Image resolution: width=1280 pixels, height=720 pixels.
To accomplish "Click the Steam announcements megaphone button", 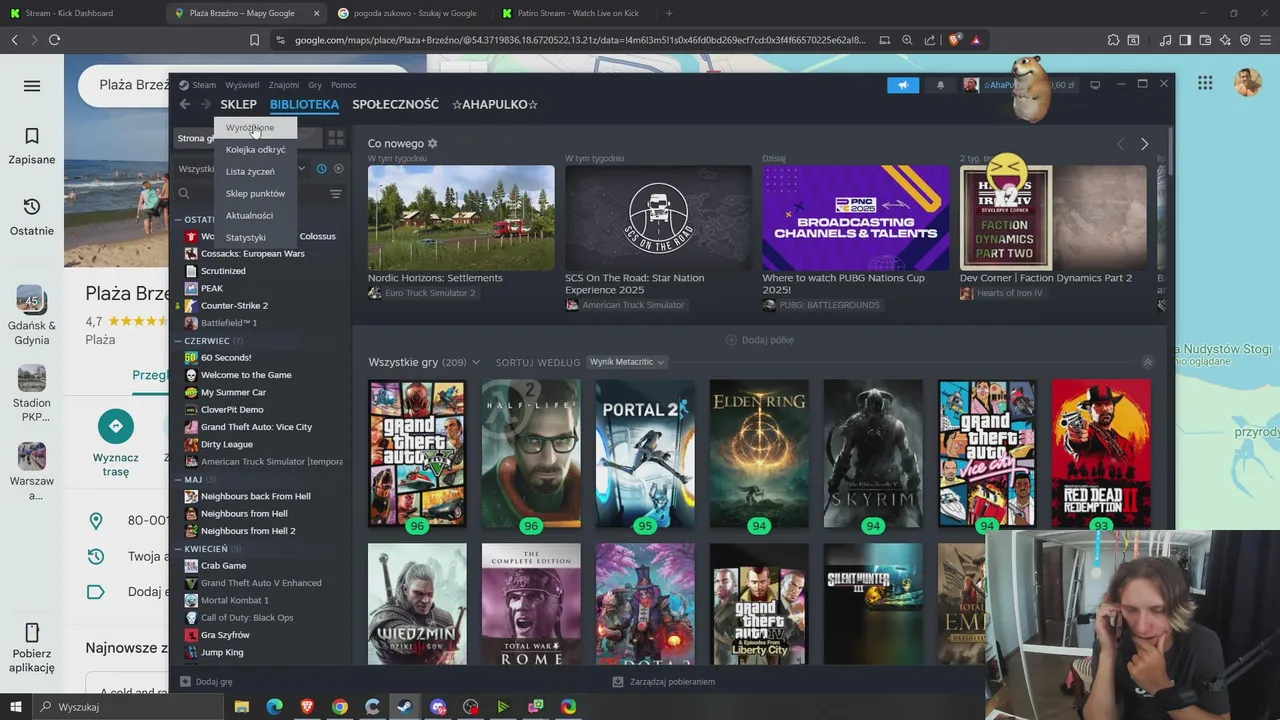I will (x=903, y=85).
